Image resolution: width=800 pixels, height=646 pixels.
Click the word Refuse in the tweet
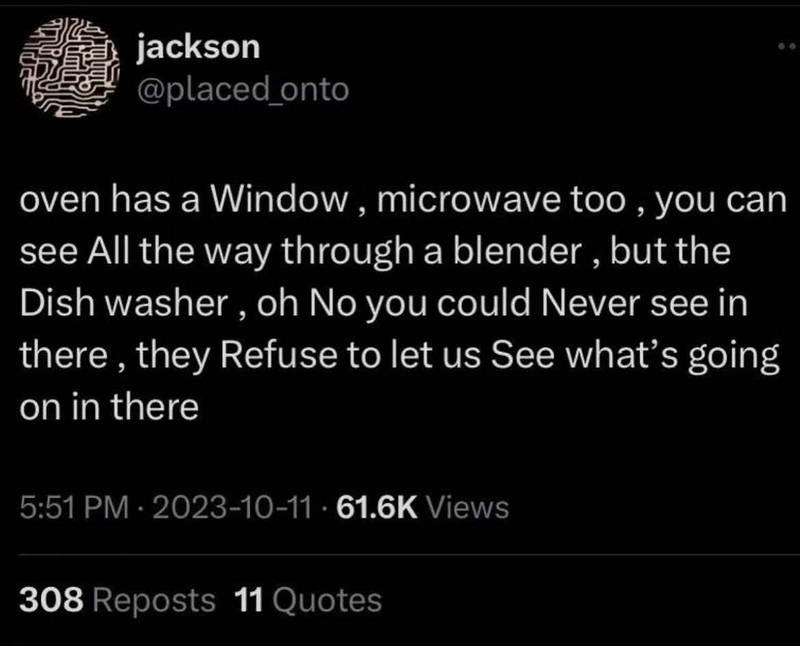pos(279,355)
